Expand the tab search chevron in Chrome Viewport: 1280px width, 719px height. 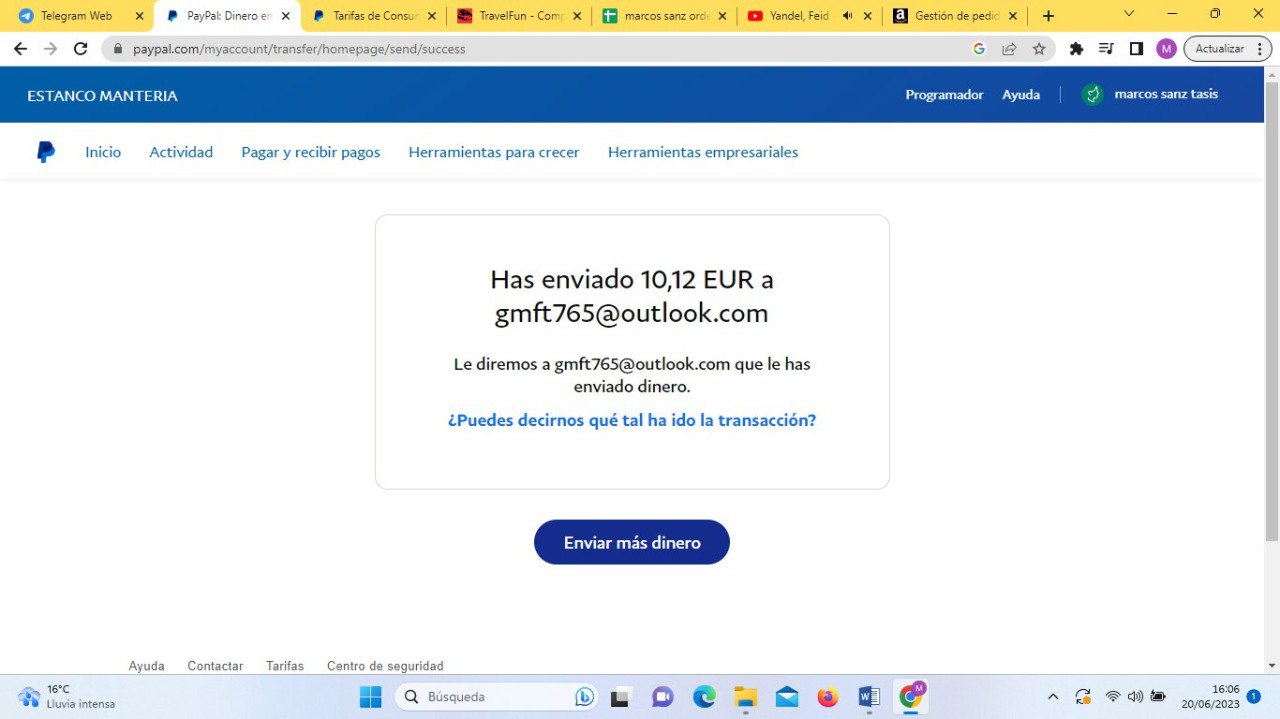click(x=1129, y=15)
